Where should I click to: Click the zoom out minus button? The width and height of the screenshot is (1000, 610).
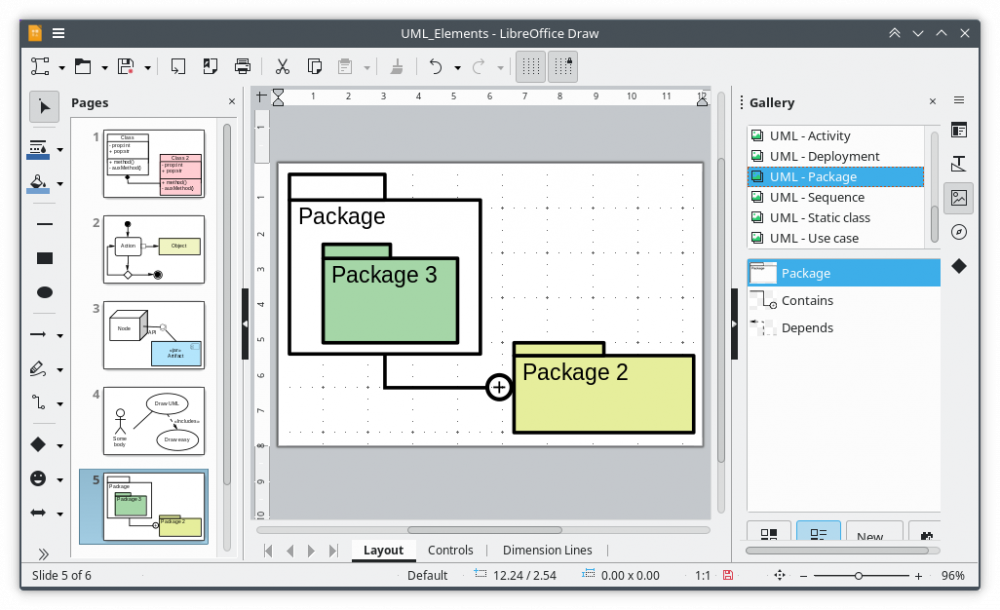(x=804, y=576)
